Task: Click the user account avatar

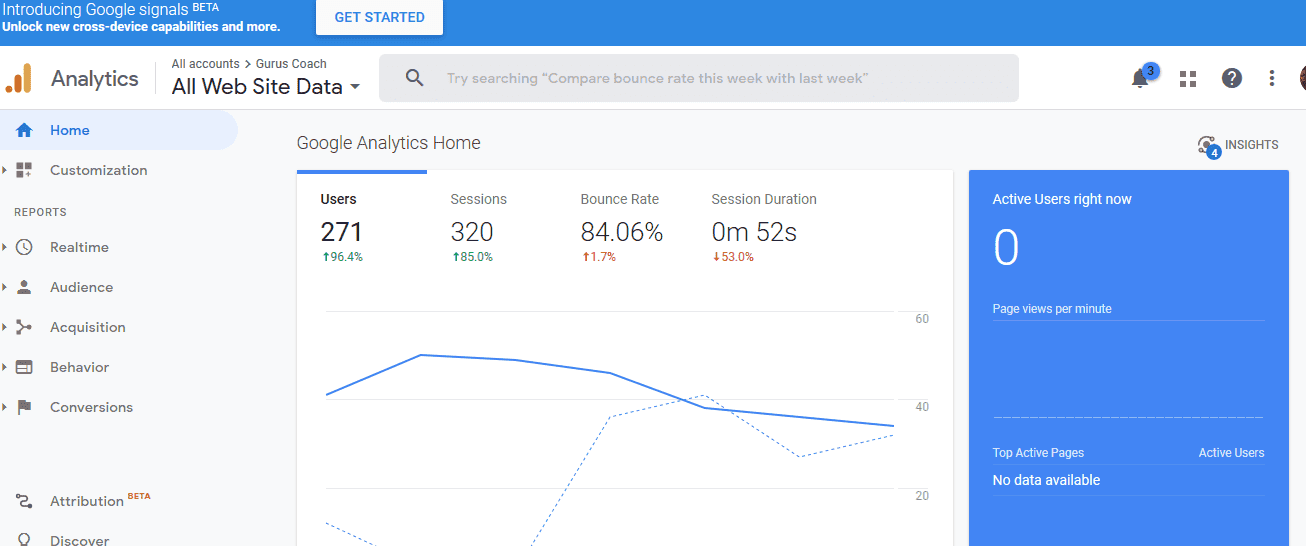Action: click(x=1302, y=78)
